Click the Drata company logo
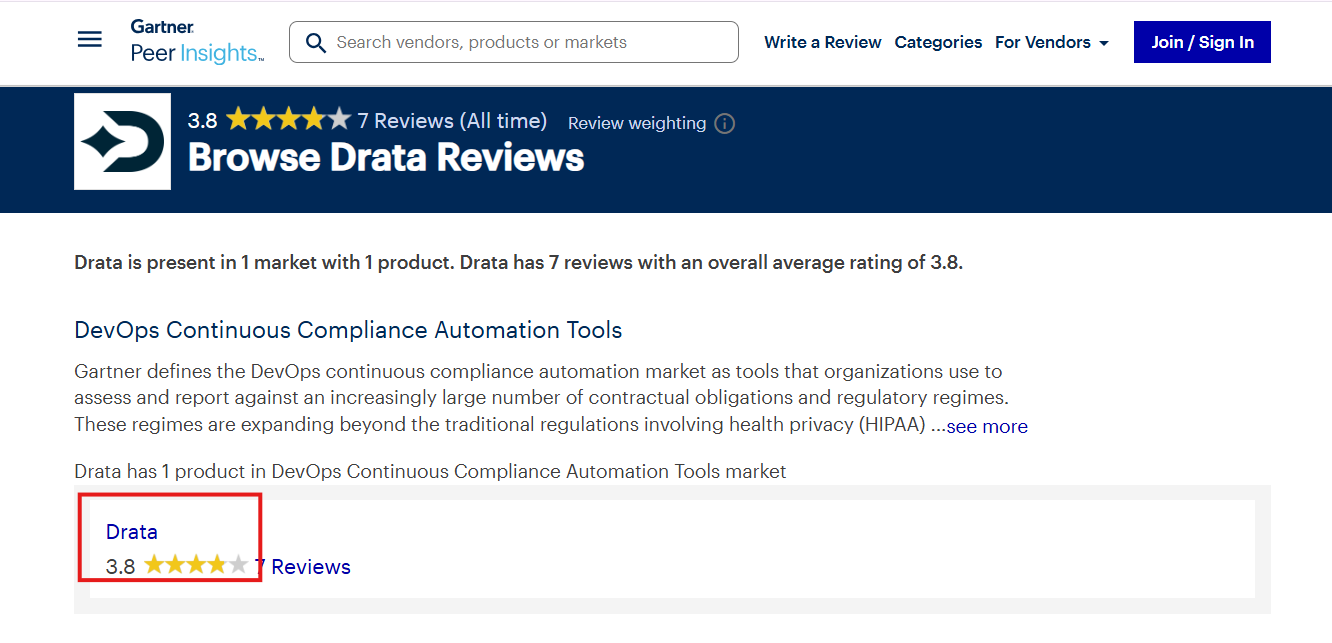The height and width of the screenshot is (643, 1332). click(122, 141)
